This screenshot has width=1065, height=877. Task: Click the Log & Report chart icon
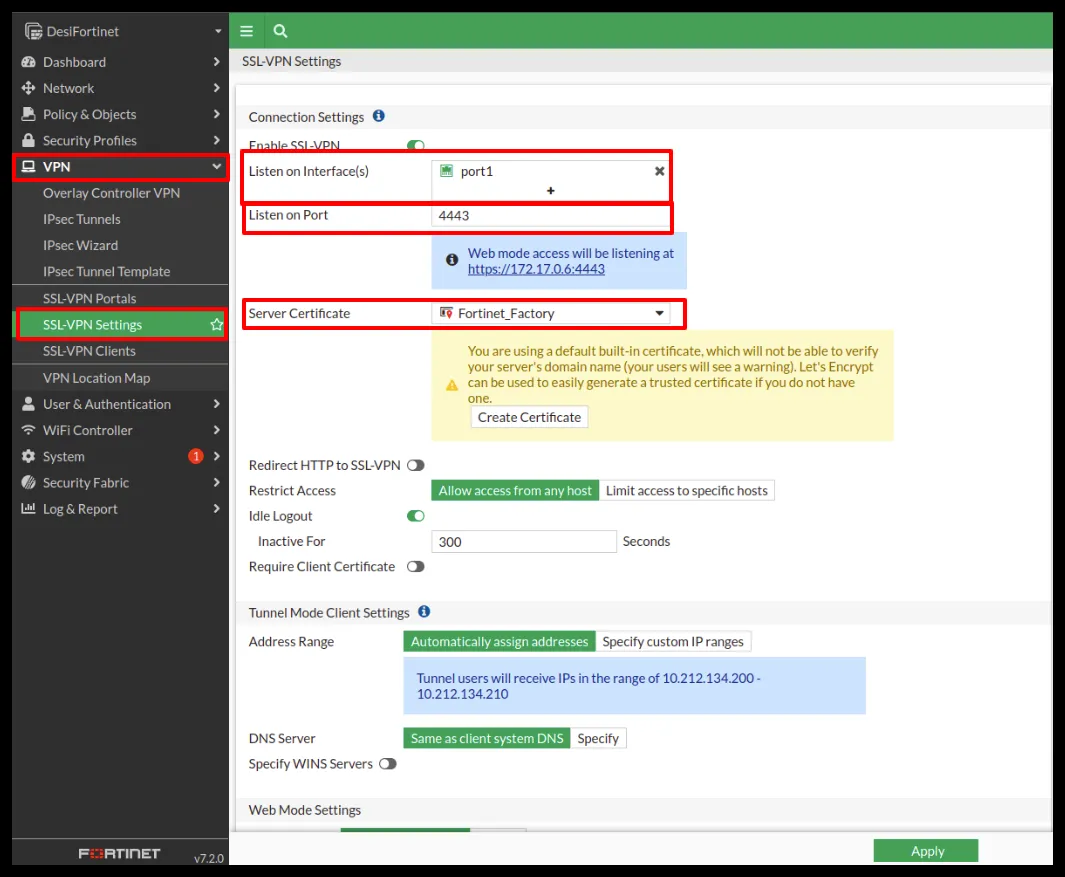[x=29, y=509]
